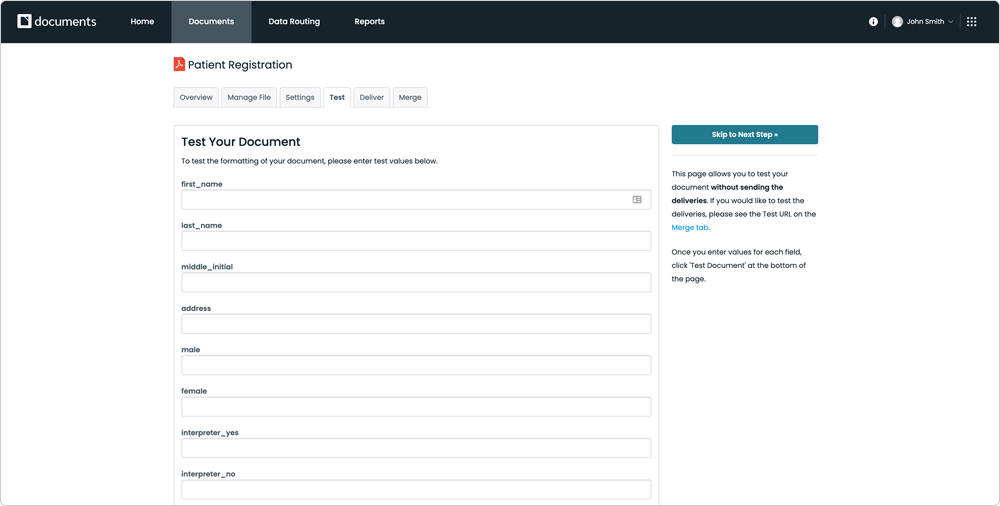
Task: Click the John Smith avatar icon
Action: click(897, 22)
